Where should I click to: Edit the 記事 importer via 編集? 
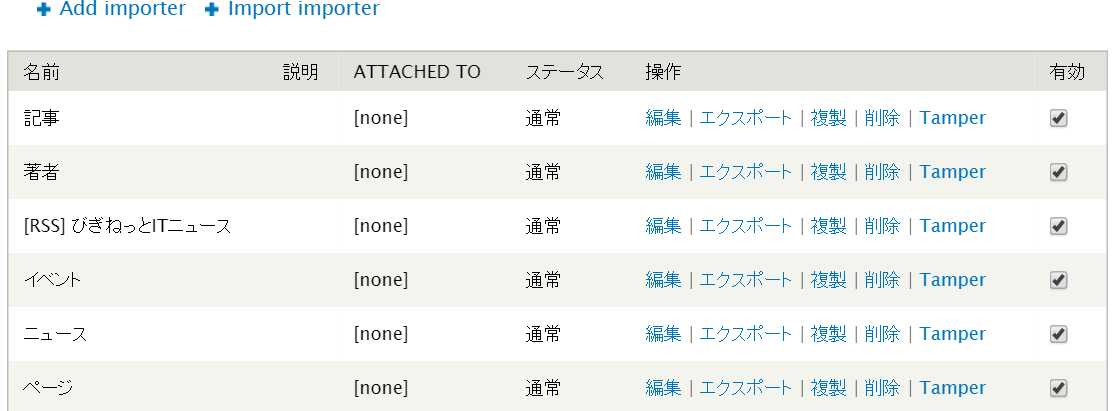point(663,118)
